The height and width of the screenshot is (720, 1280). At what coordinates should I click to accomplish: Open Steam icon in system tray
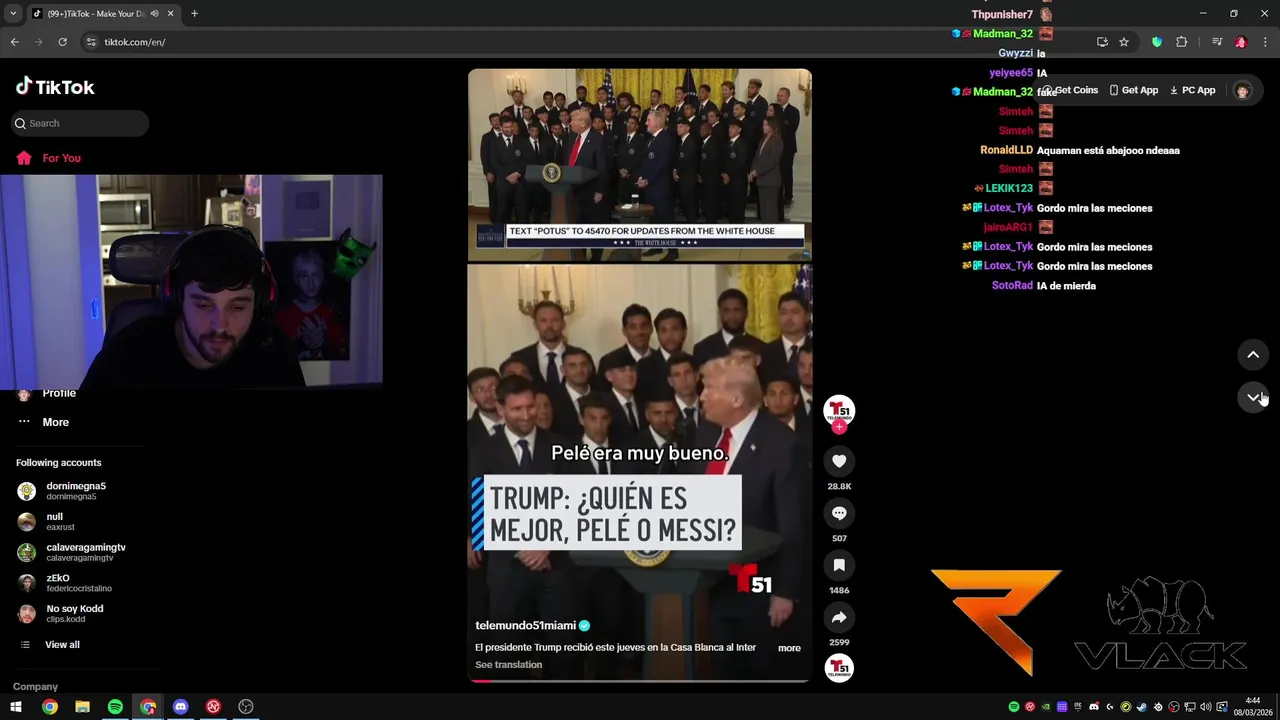coord(1141,707)
